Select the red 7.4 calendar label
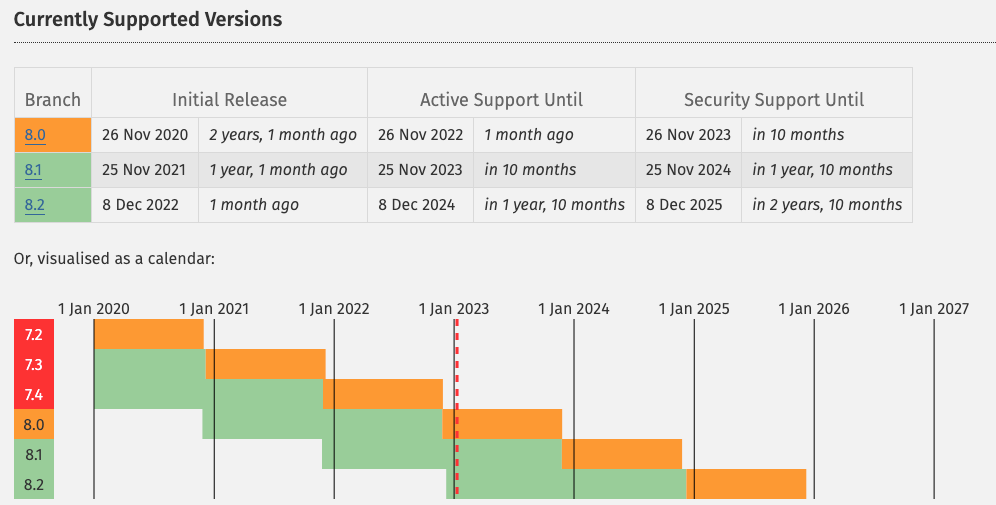Viewport: 996px width, 505px height. (34, 394)
